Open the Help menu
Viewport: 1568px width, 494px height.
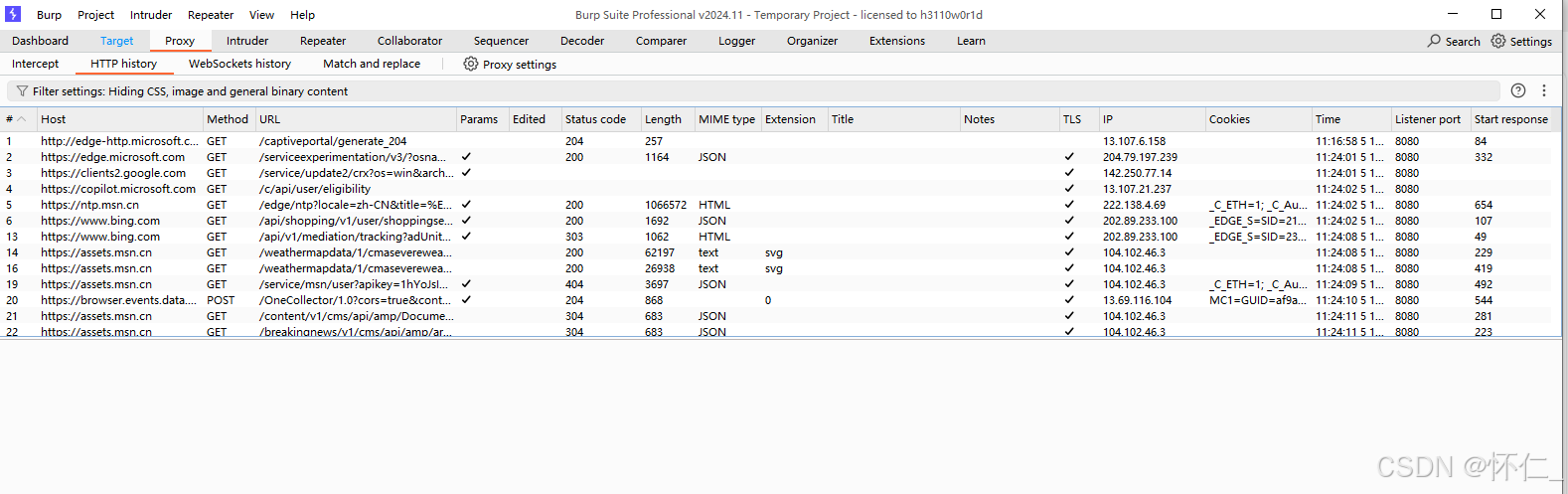coord(302,15)
